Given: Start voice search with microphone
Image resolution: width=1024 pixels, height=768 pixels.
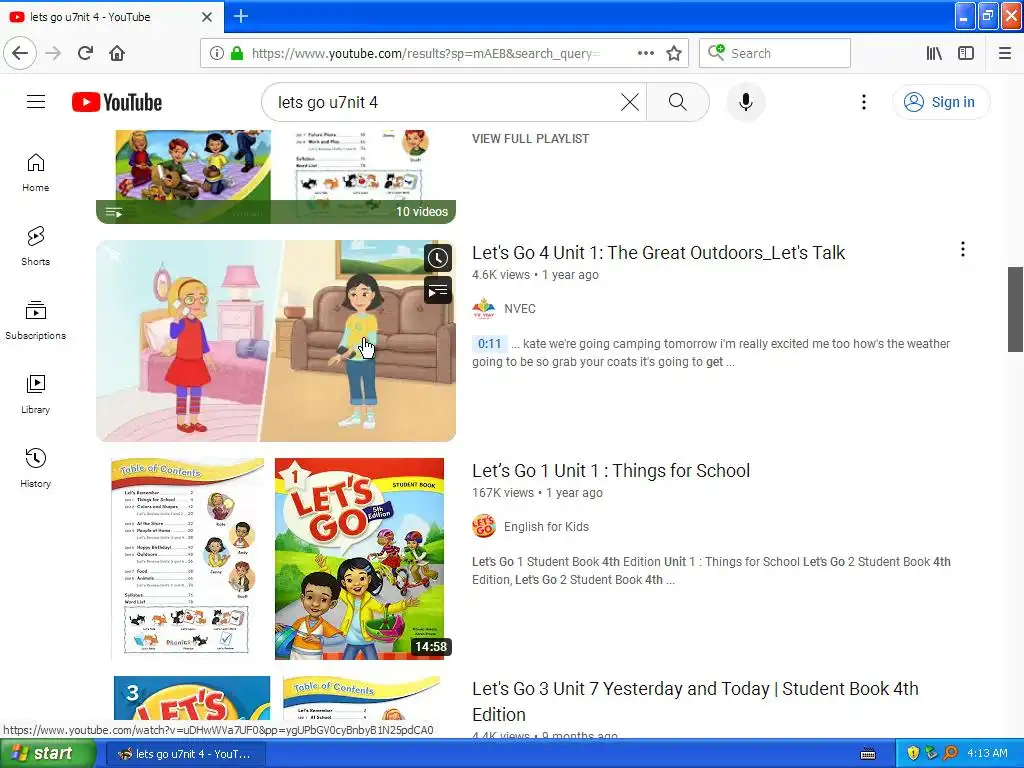Looking at the screenshot, I should point(745,102).
